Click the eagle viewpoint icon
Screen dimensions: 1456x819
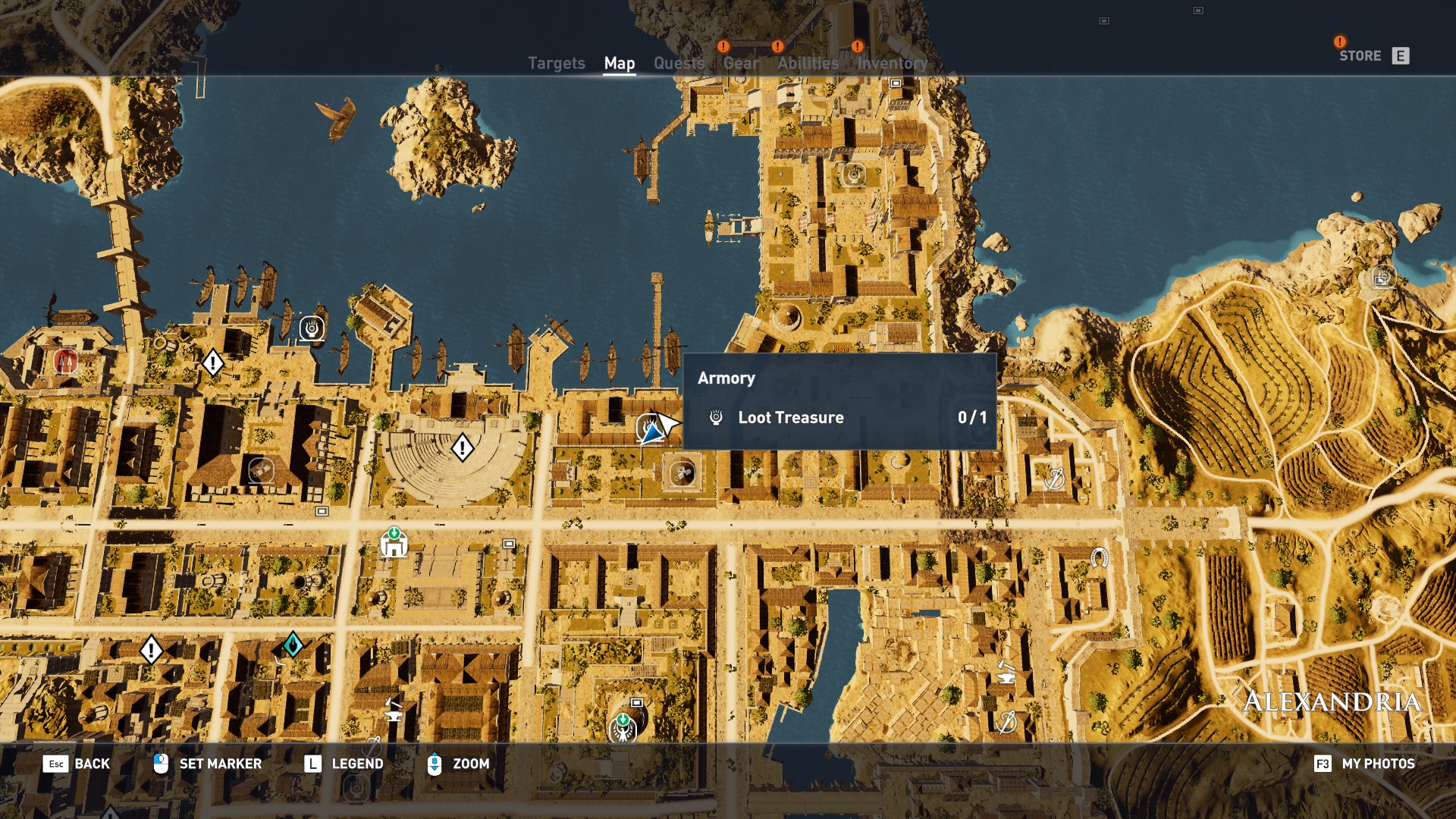(623, 729)
